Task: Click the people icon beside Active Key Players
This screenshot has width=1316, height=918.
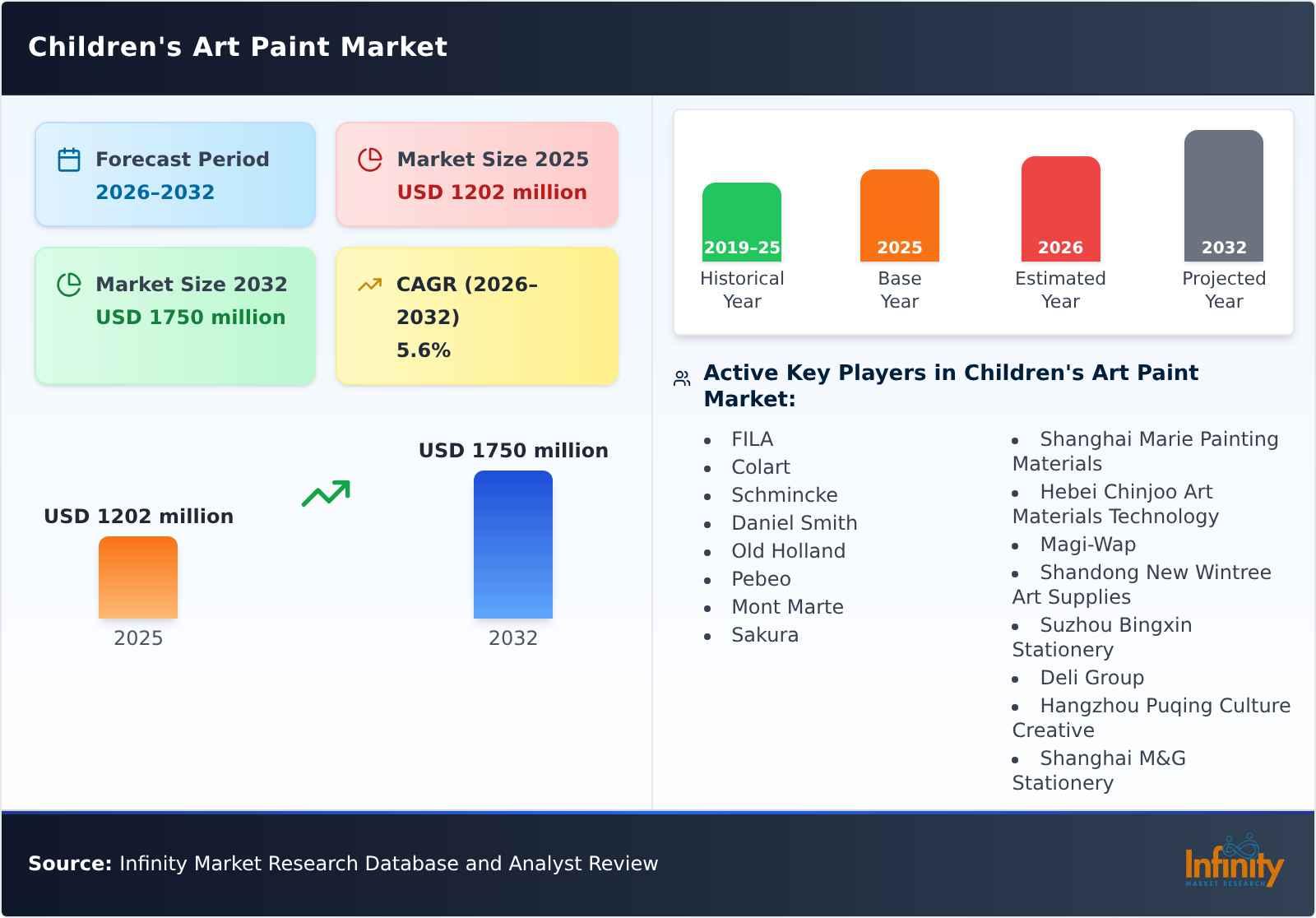Action: point(682,378)
